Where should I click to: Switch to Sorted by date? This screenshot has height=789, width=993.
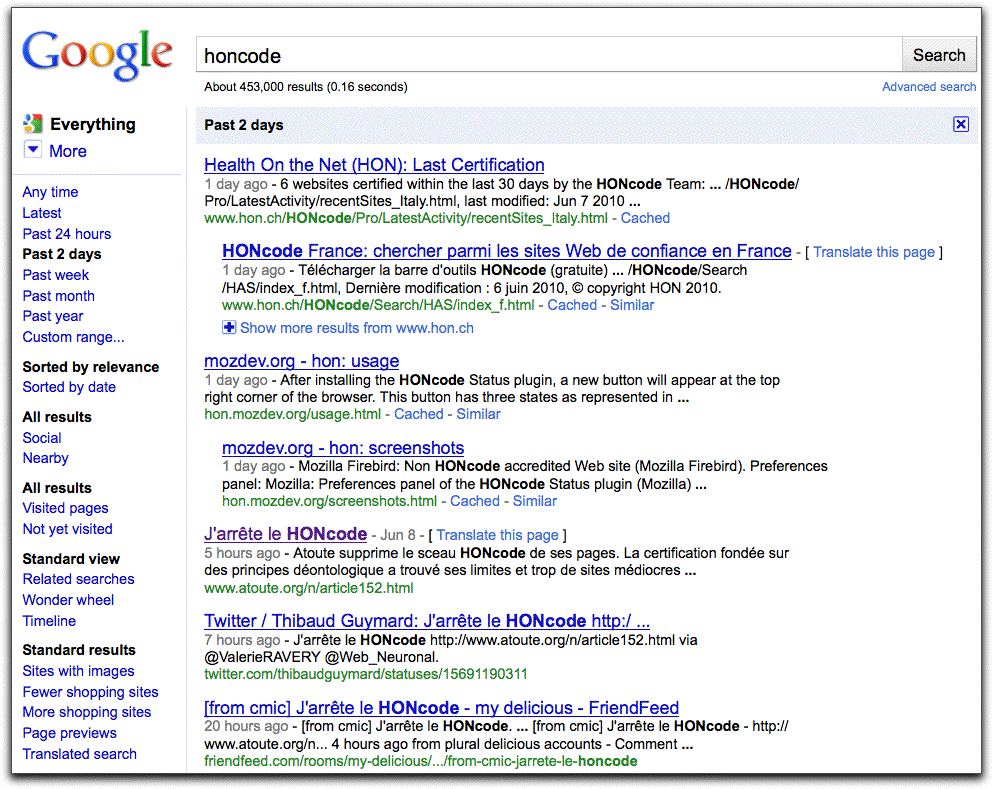pyautogui.click(x=69, y=387)
